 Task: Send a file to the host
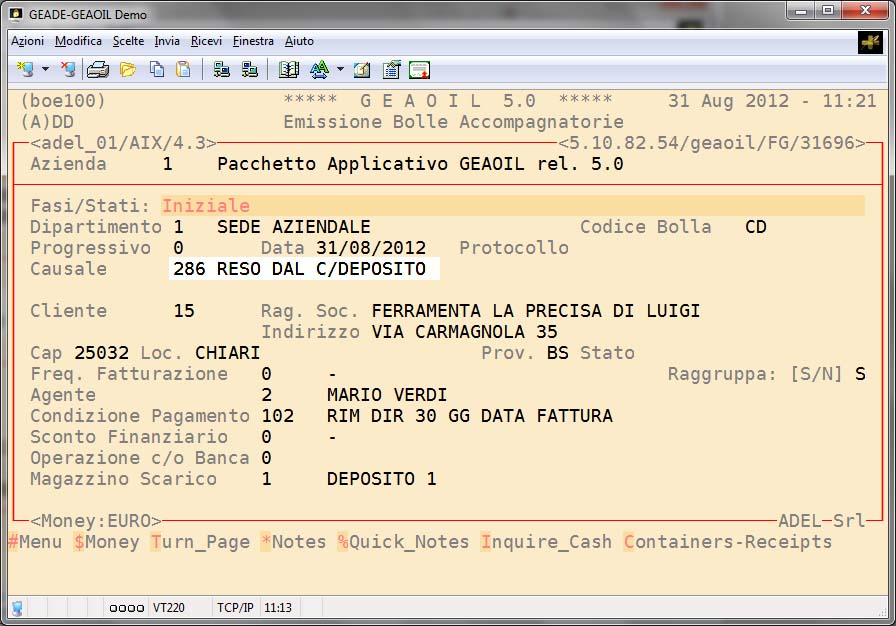222,70
